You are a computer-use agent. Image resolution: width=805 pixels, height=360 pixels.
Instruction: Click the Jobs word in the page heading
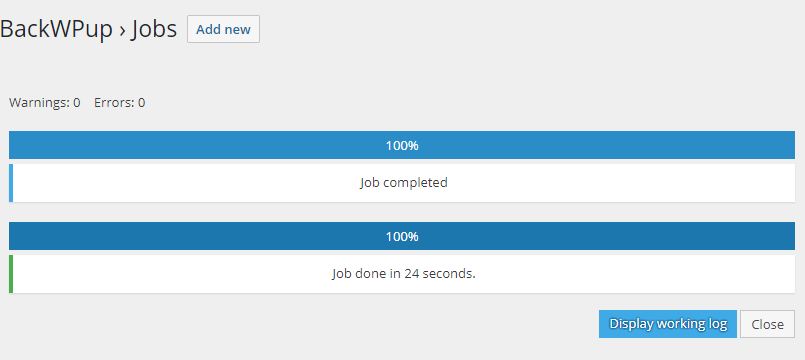click(x=154, y=30)
